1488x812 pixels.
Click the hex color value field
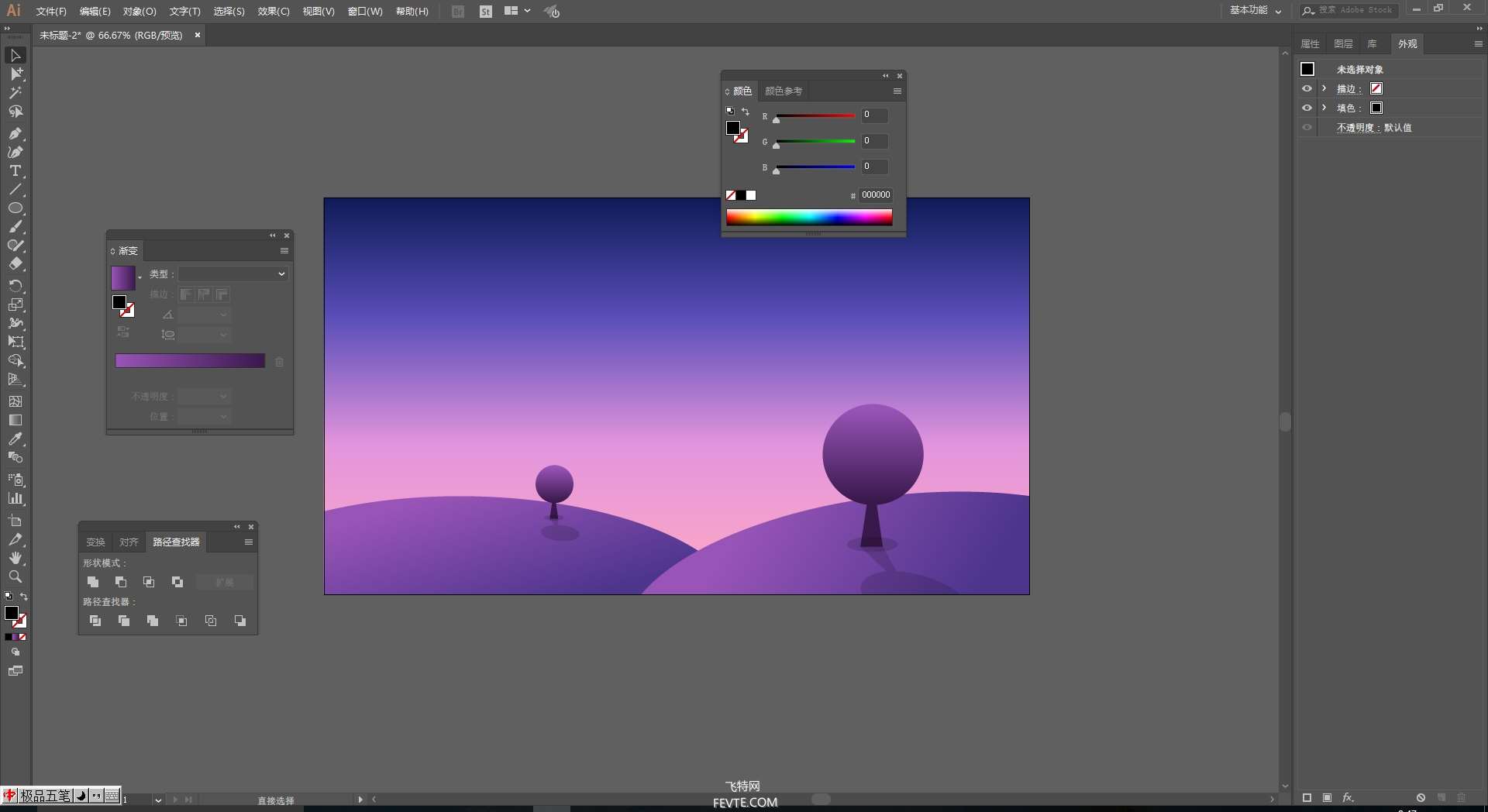coord(876,195)
